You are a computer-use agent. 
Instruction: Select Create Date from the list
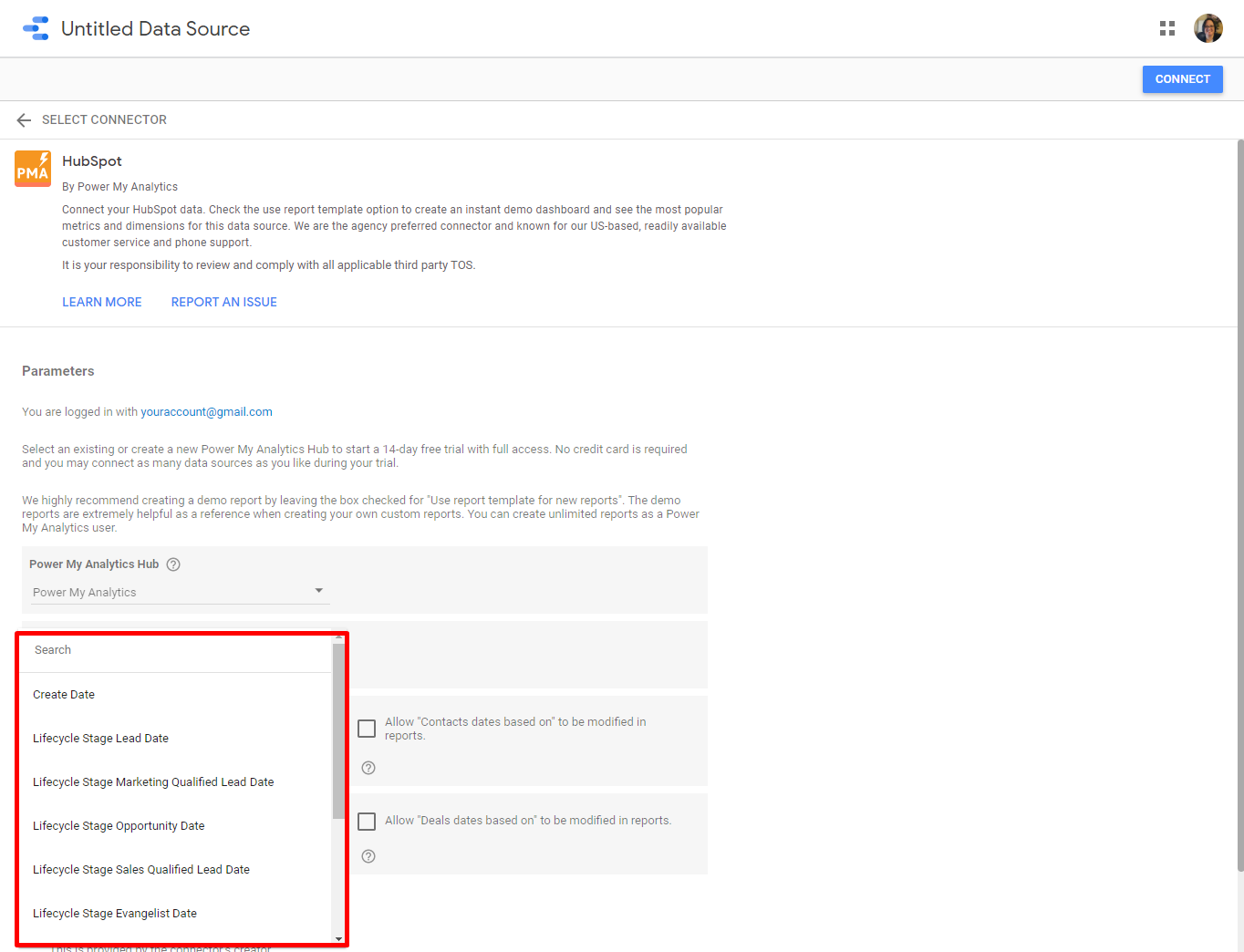(x=64, y=695)
